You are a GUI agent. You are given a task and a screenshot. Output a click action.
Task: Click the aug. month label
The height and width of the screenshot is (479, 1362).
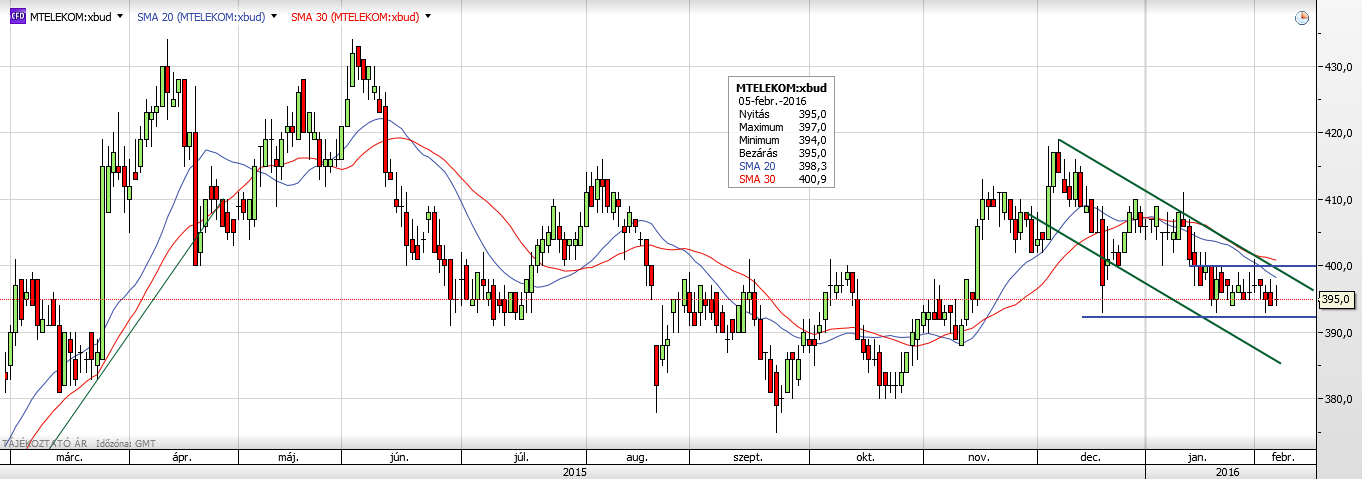coord(636,457)
